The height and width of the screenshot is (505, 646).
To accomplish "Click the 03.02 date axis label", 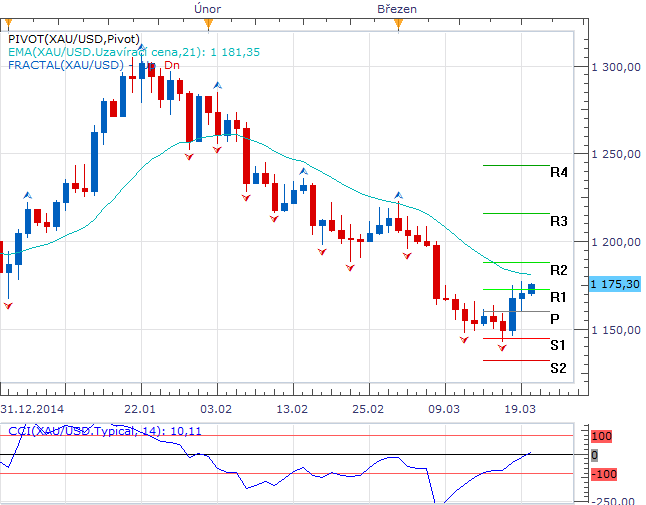I will click(x=216, y=409).
